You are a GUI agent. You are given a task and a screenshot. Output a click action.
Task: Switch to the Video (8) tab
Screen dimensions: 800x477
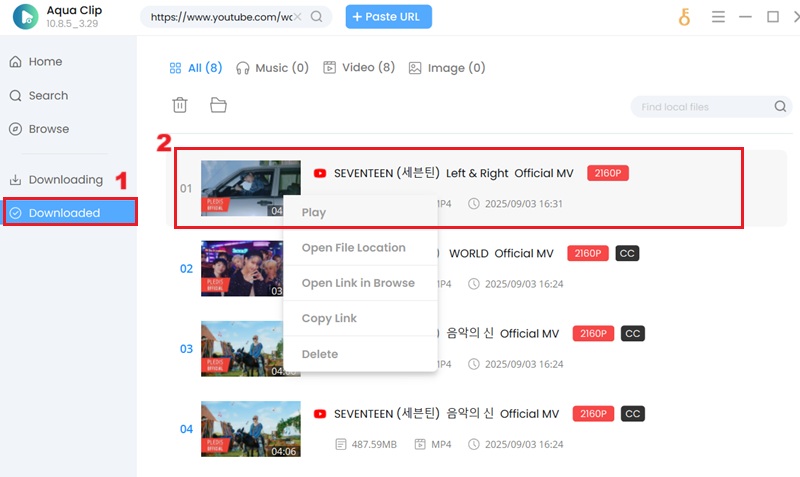pos(359,68)
